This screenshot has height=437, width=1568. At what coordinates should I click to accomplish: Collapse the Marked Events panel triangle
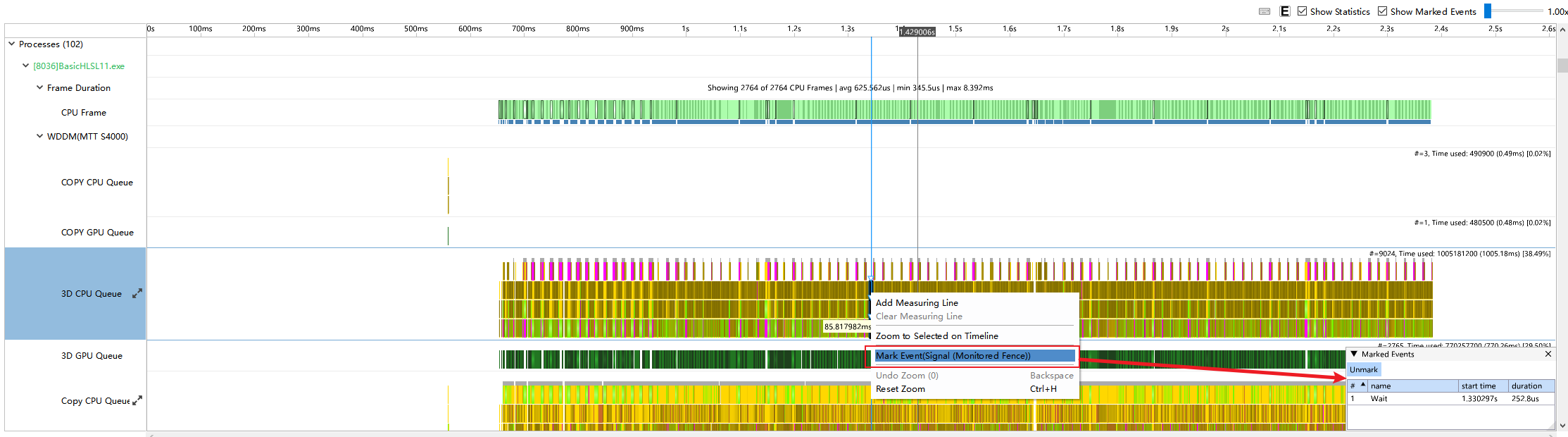1354,354
